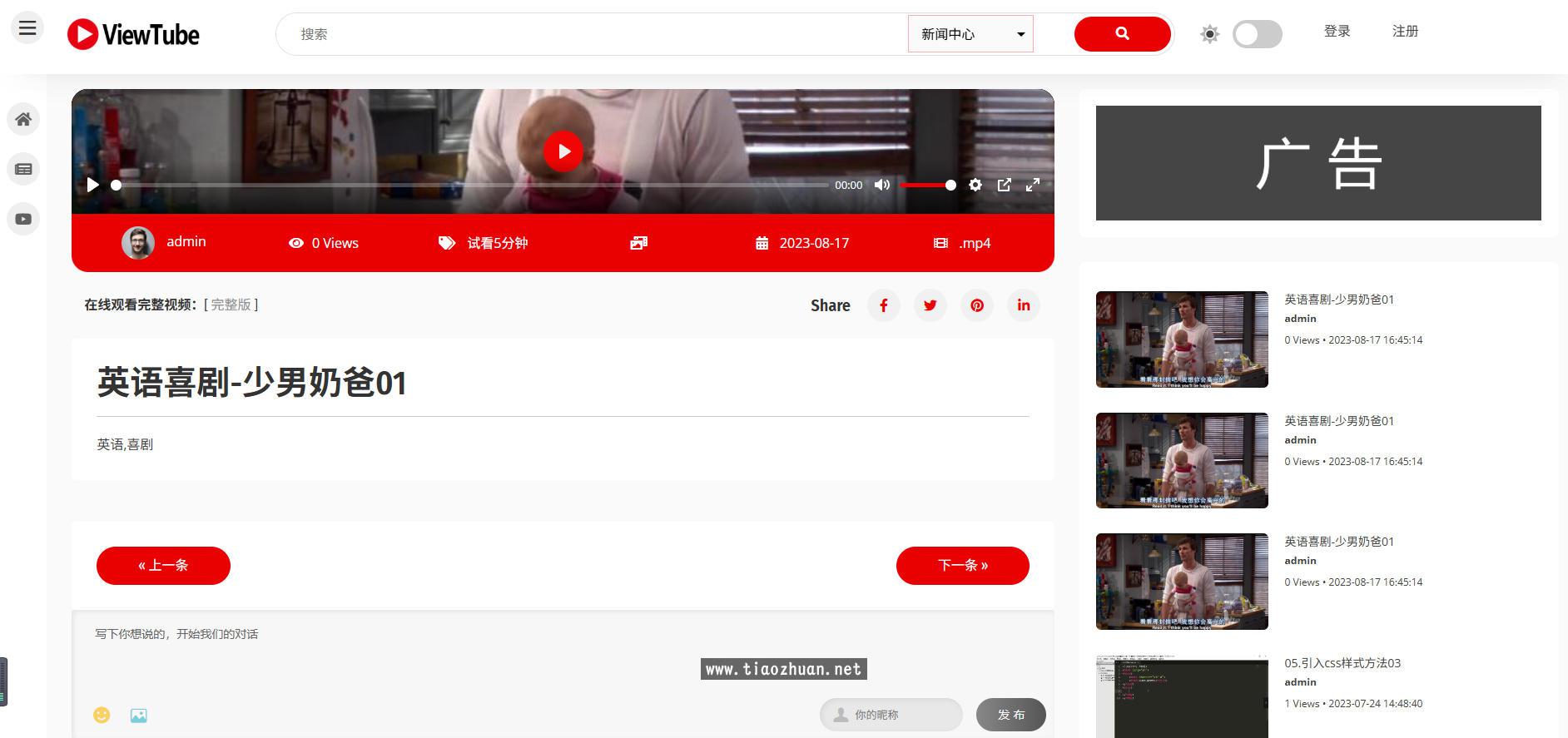Click the 登录 login link
1568x738 pixels.
coord(1337,31)
